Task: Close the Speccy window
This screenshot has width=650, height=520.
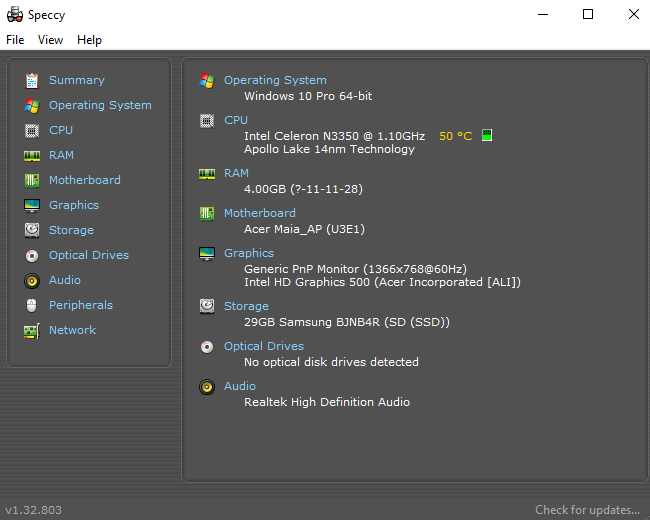Action: 633,15
